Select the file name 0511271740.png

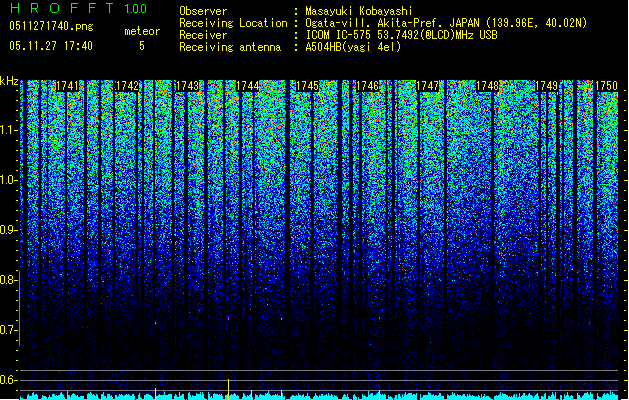(x=51, y=26)
